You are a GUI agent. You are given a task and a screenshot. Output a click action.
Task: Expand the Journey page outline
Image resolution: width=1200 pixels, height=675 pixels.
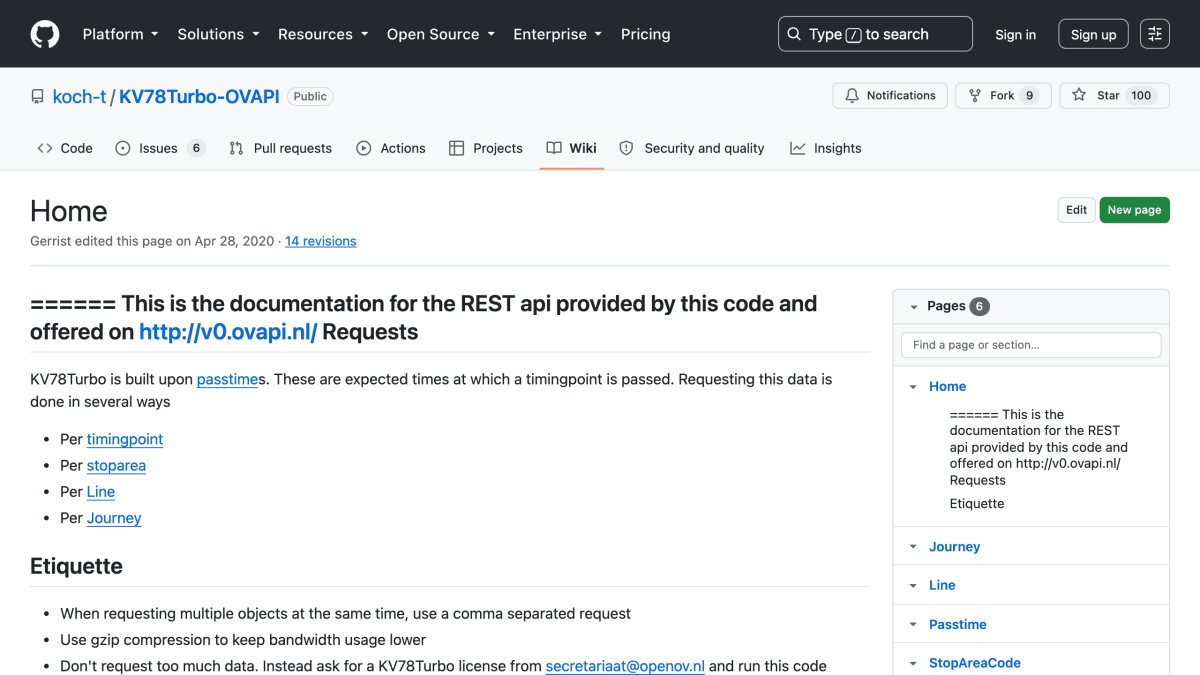913,547
